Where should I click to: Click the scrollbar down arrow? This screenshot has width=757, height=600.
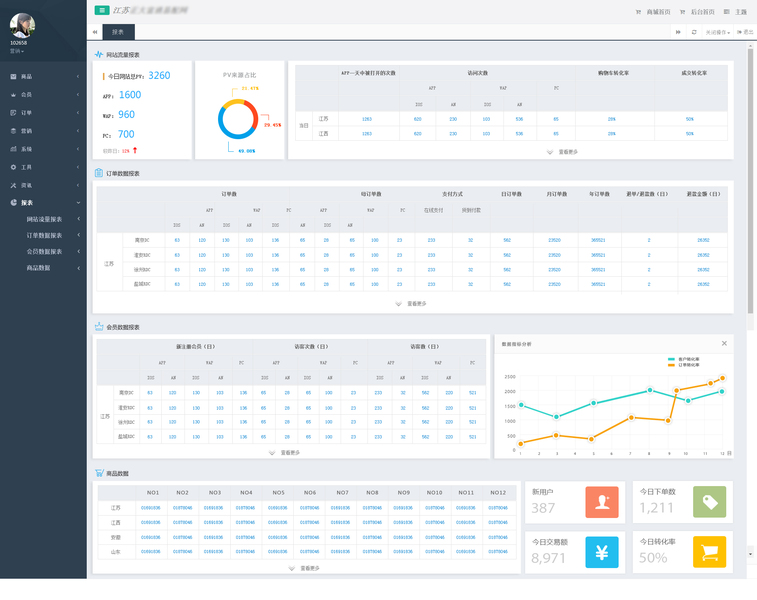(750, 554)
